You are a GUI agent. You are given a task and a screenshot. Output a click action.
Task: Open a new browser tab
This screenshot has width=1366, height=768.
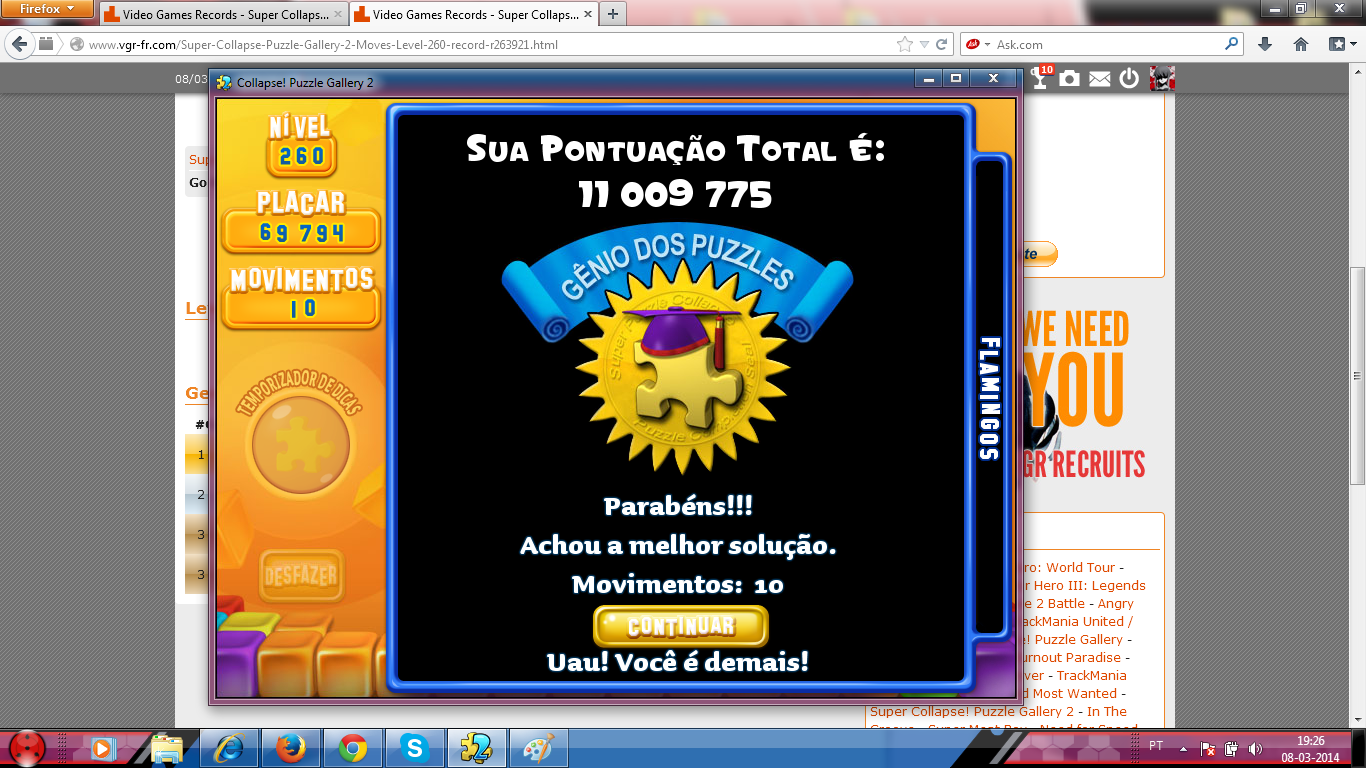pos(612,14)
